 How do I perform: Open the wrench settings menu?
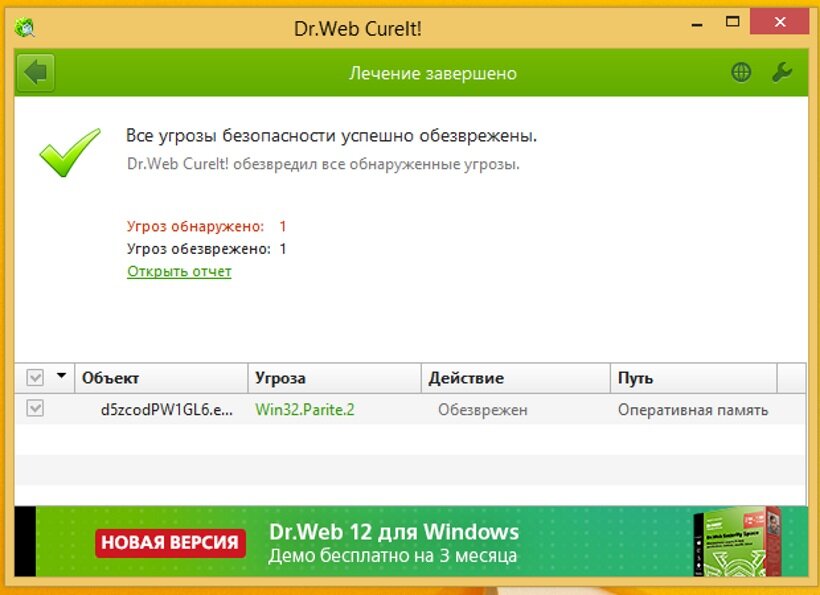[782, 72]
